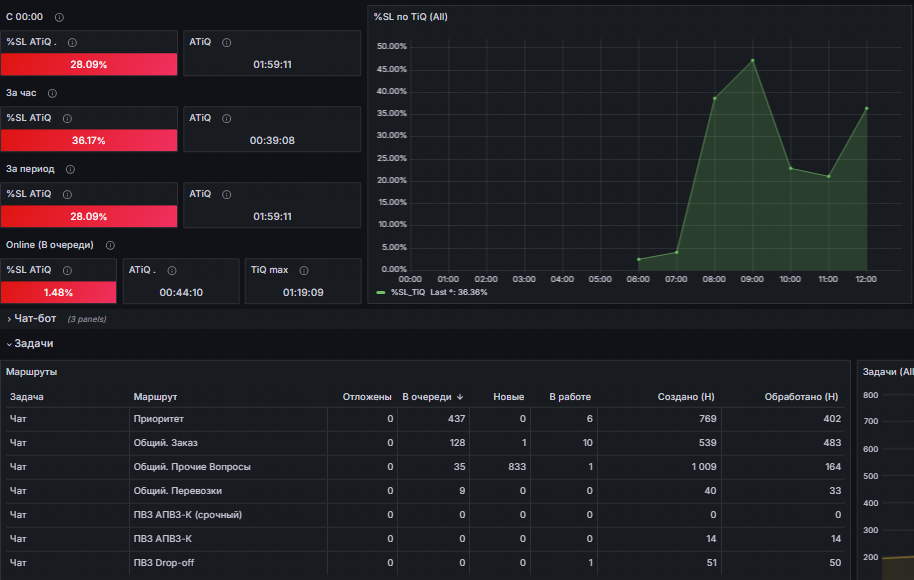Click info icon beside 'За час' heading

(x=52, y=93)
